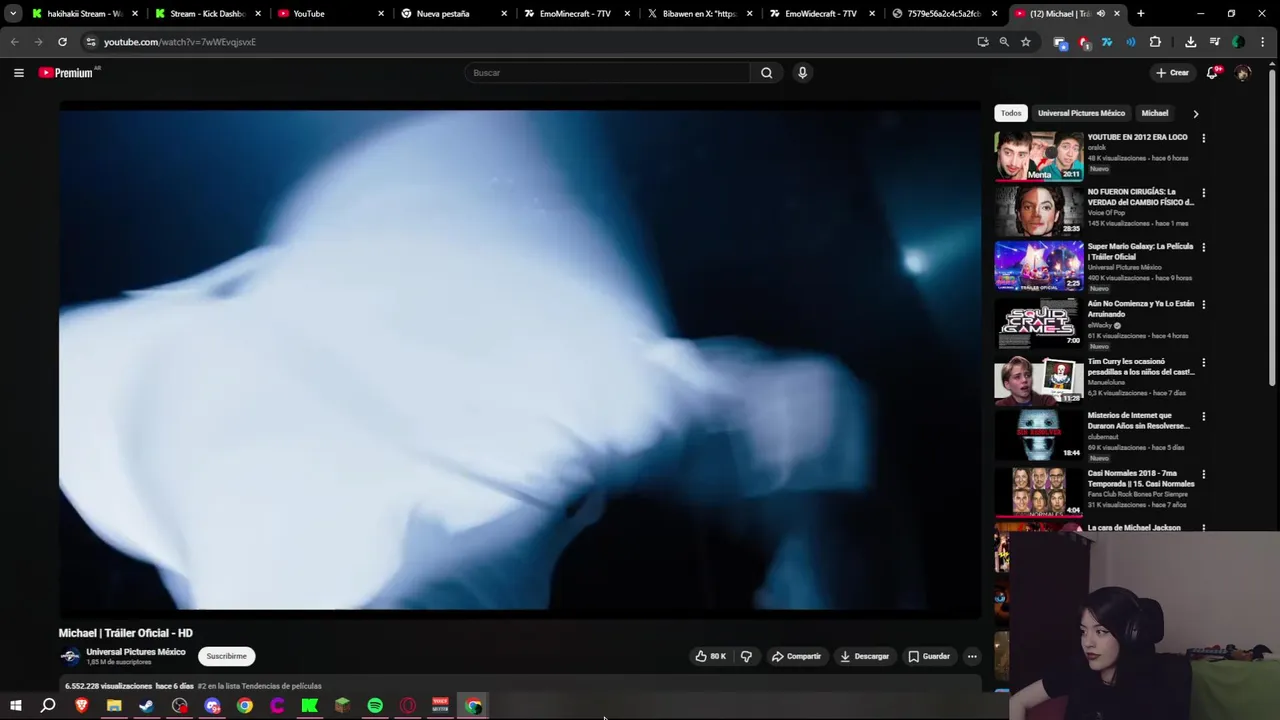This screenshot has width=1280, height=720.
Task: Open Universal Pictures México channel link
Action: pyautogui.click(x=135, y=652)
